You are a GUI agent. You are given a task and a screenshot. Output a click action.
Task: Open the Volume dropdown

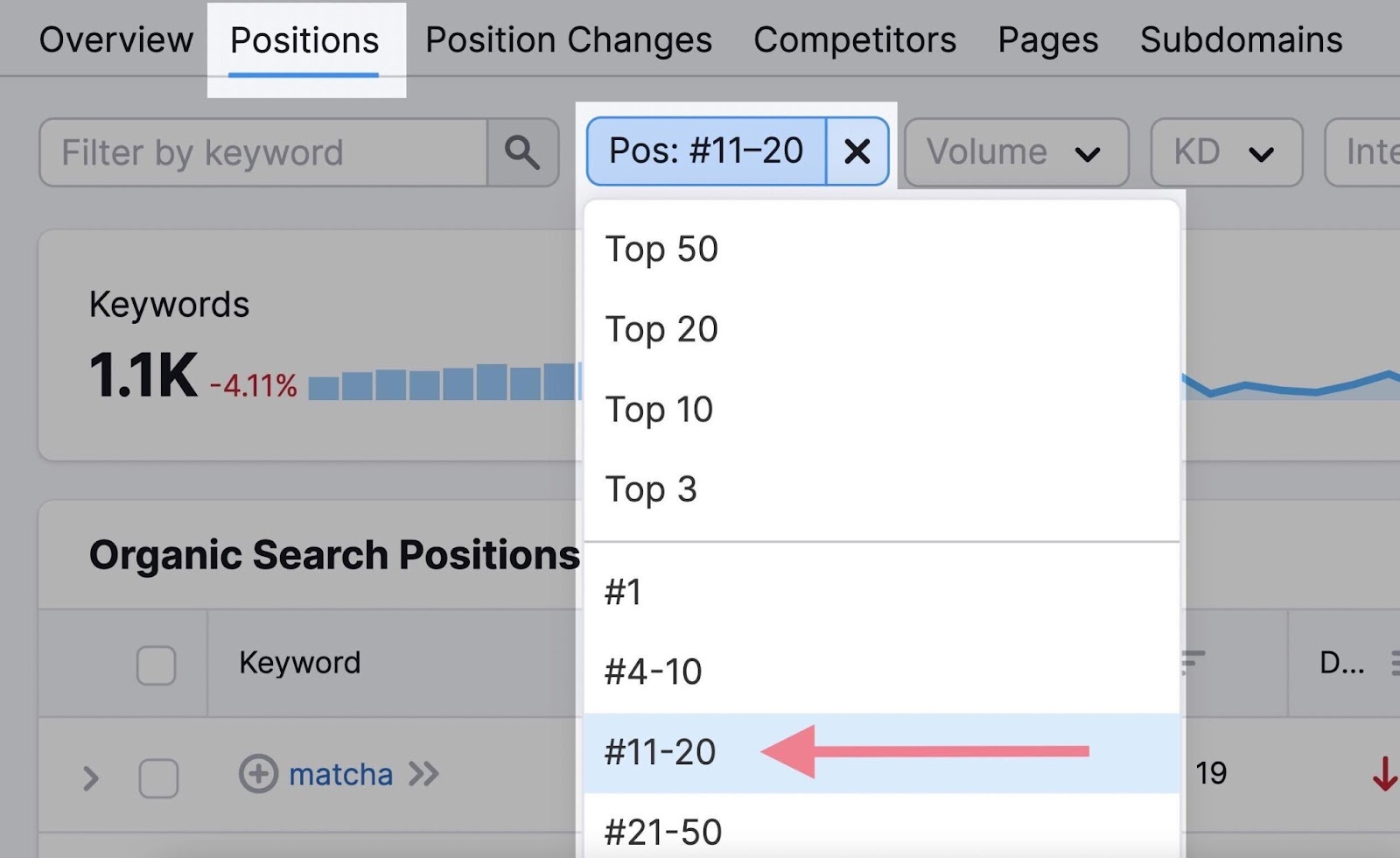[1015, 151]
